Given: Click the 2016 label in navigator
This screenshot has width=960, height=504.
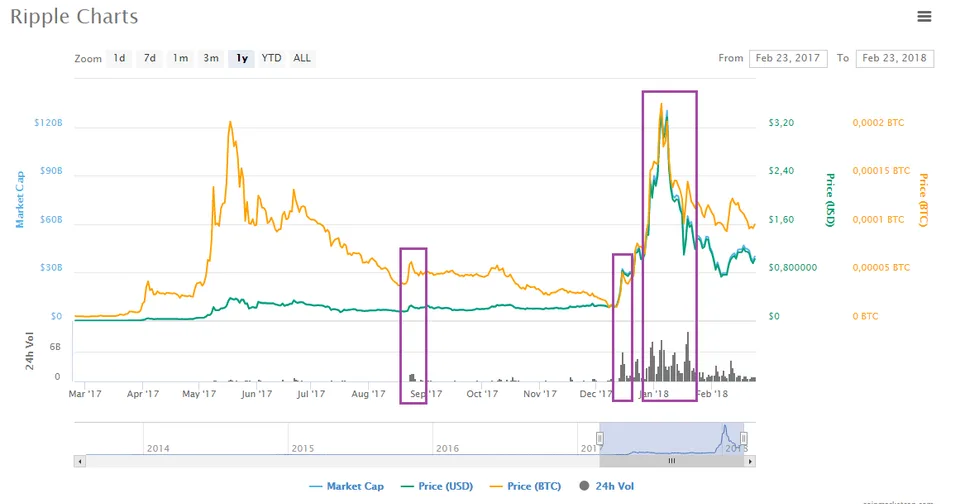Looking at the screenshot, I should coord(448,448).
